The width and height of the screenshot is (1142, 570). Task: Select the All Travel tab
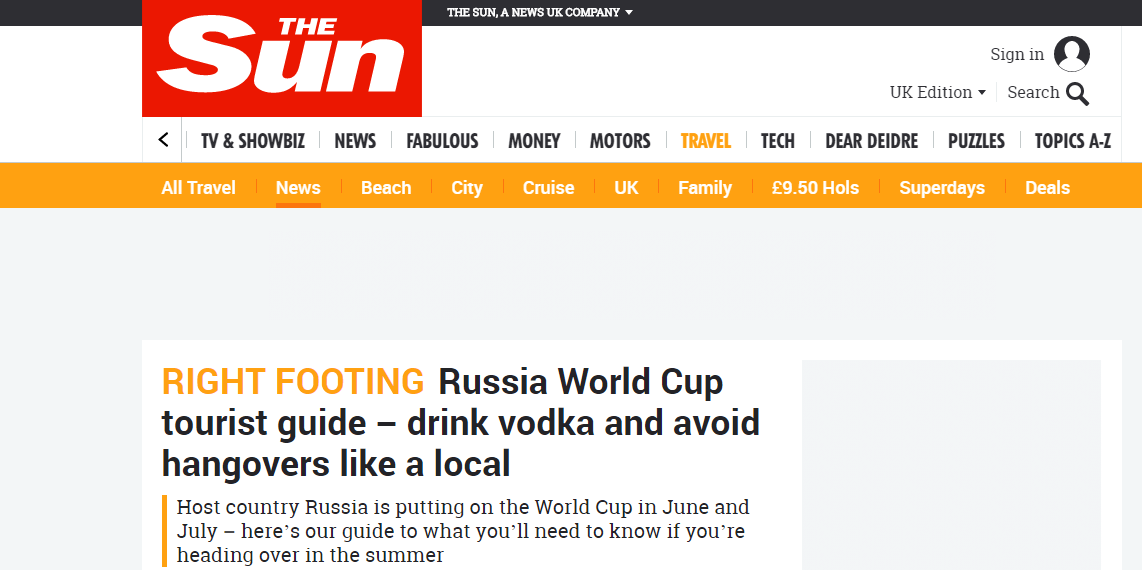[x=198, y=188]
